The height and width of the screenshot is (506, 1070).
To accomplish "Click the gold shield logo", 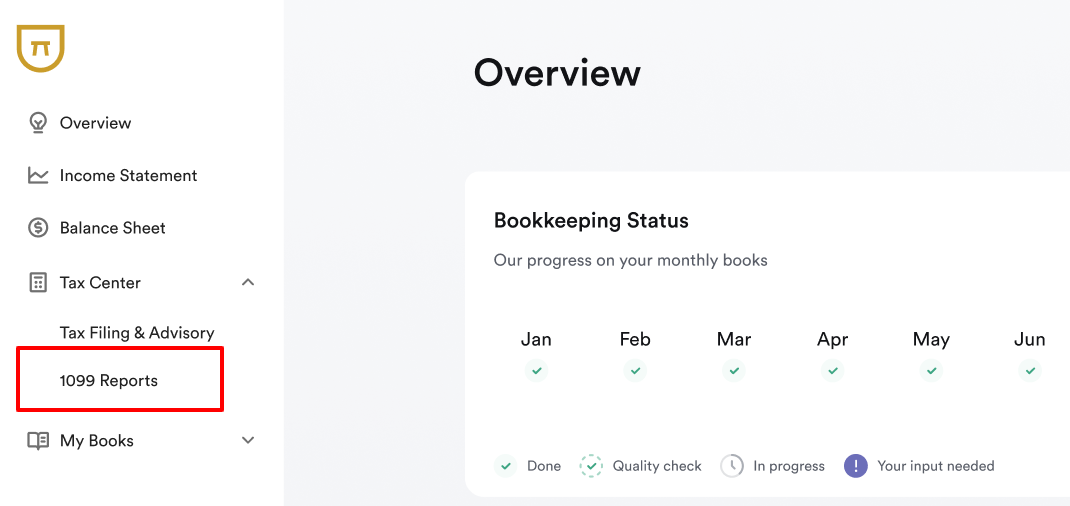I will point(41,48).
